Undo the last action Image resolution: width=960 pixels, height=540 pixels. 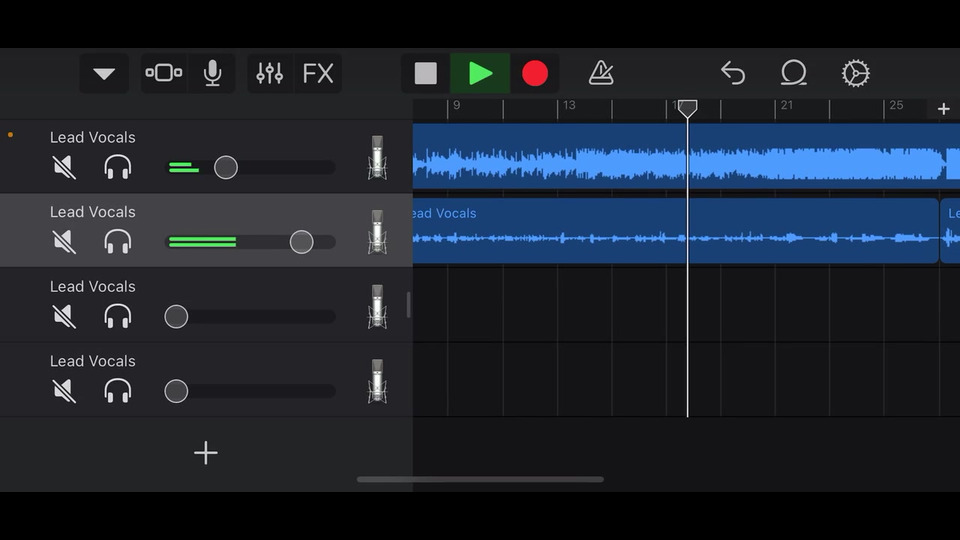tap(733, 73)
